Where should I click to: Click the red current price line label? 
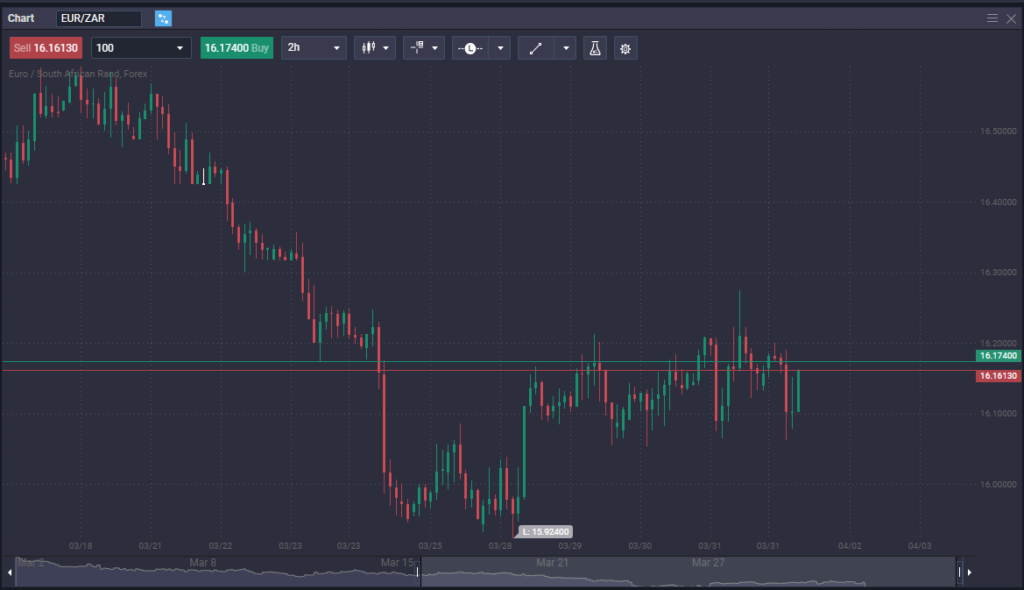pos(997,375)
